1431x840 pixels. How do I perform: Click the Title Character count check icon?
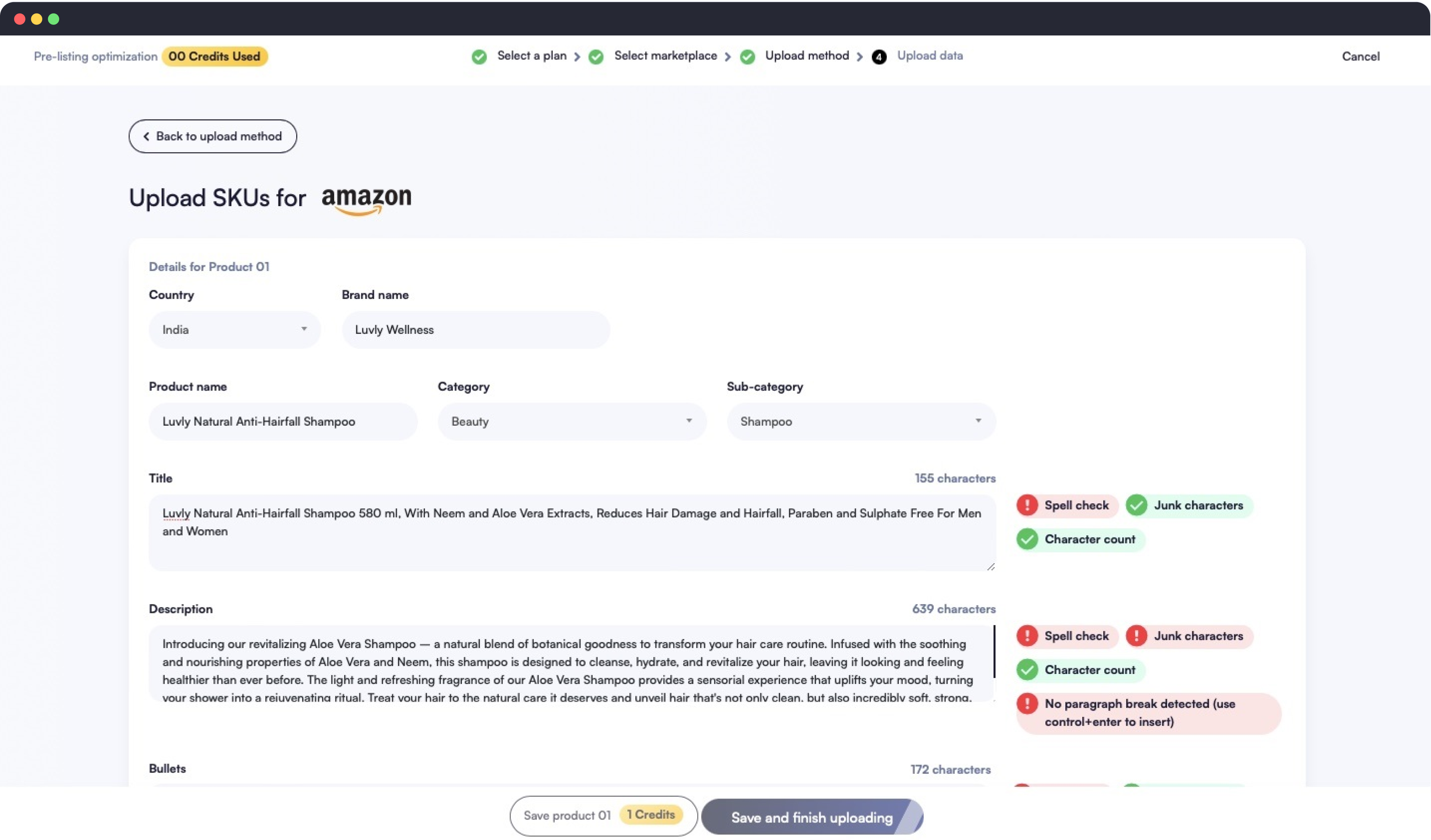click(x=1027, y=539)
